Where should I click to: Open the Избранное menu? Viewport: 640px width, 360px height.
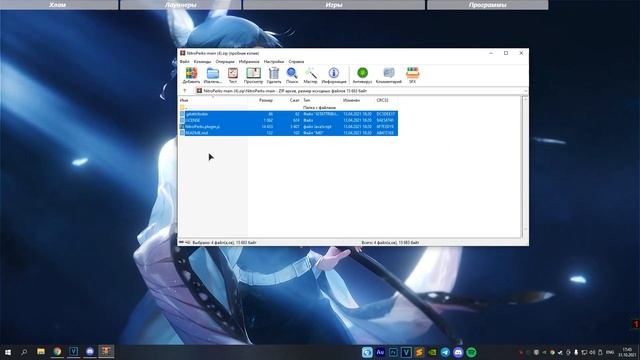point(249,62)
